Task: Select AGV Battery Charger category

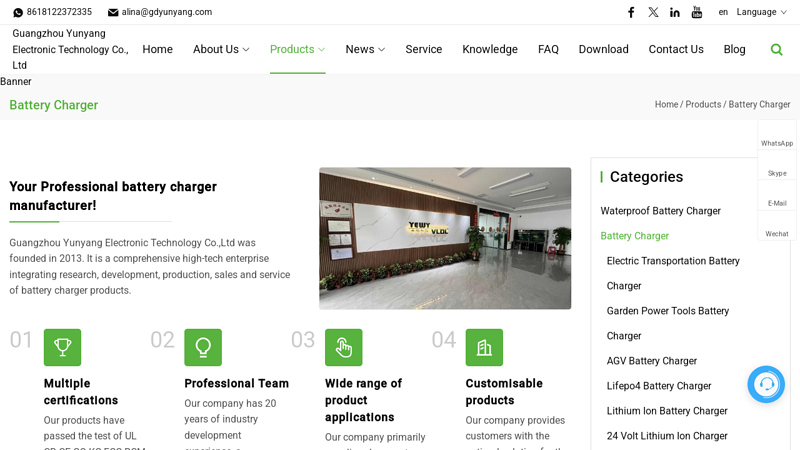Action: tap(652, 361)
